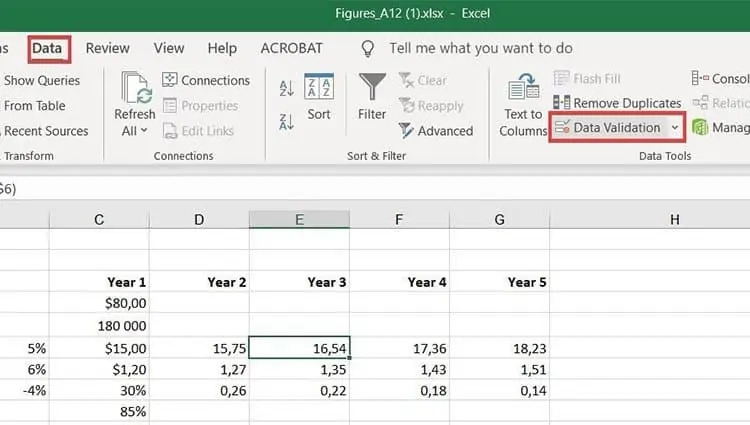This screenshot has width=750, height=425.
Task: Expand the Refresh All dropdown arrow
Action: pyautogui.click(x=144, y=131)
